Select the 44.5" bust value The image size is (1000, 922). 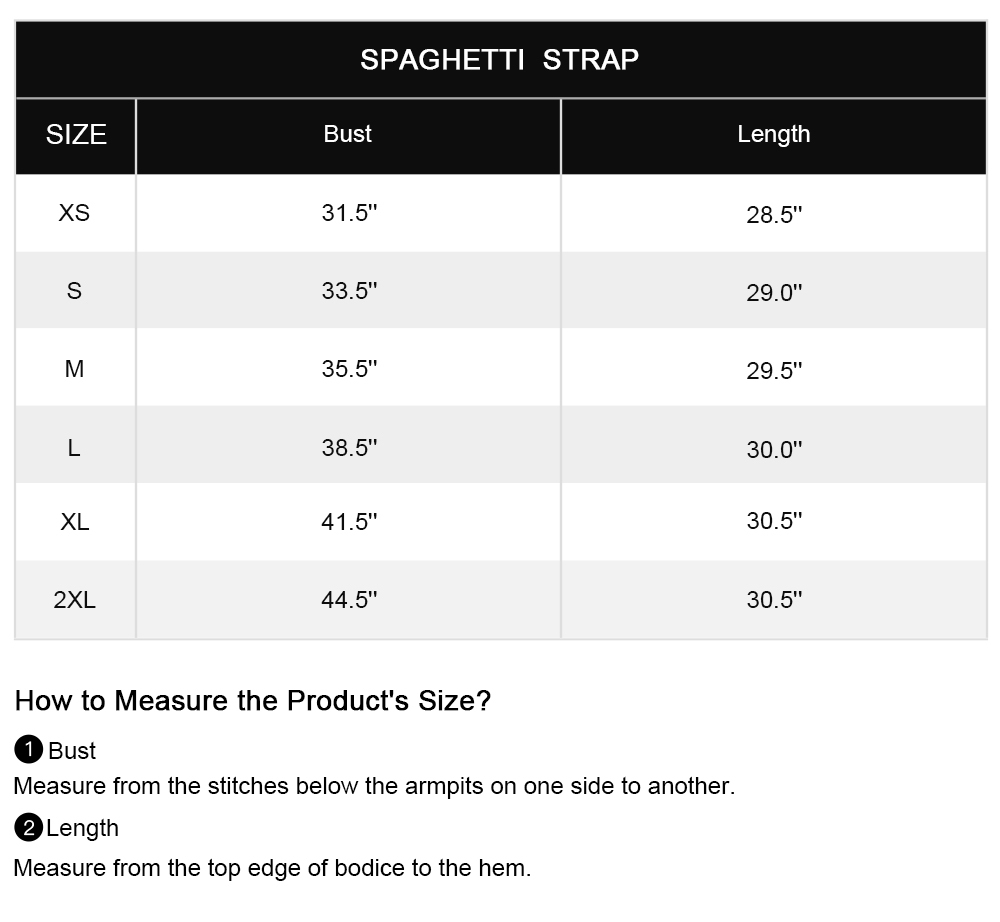point(349,600)
